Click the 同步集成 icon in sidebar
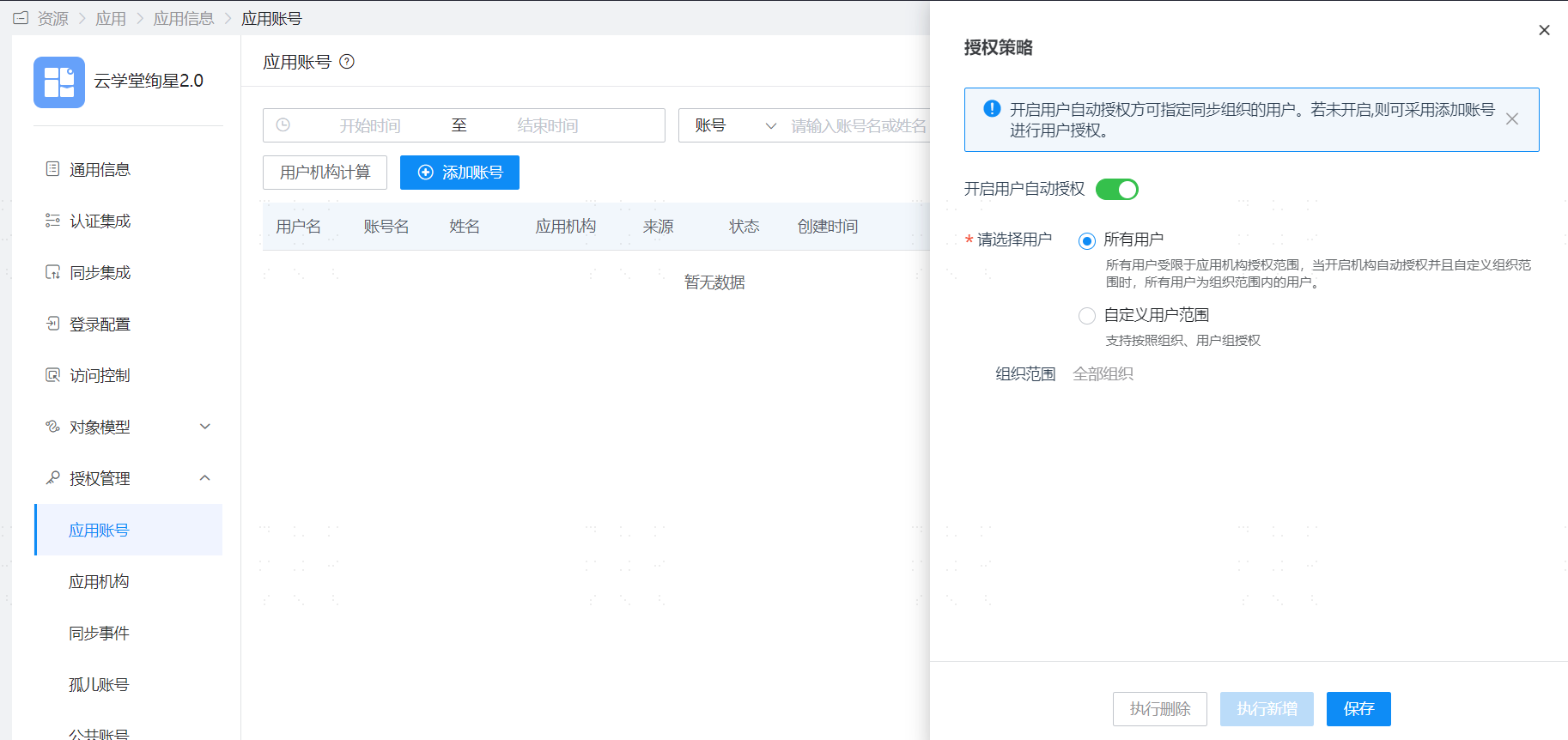 52,272
